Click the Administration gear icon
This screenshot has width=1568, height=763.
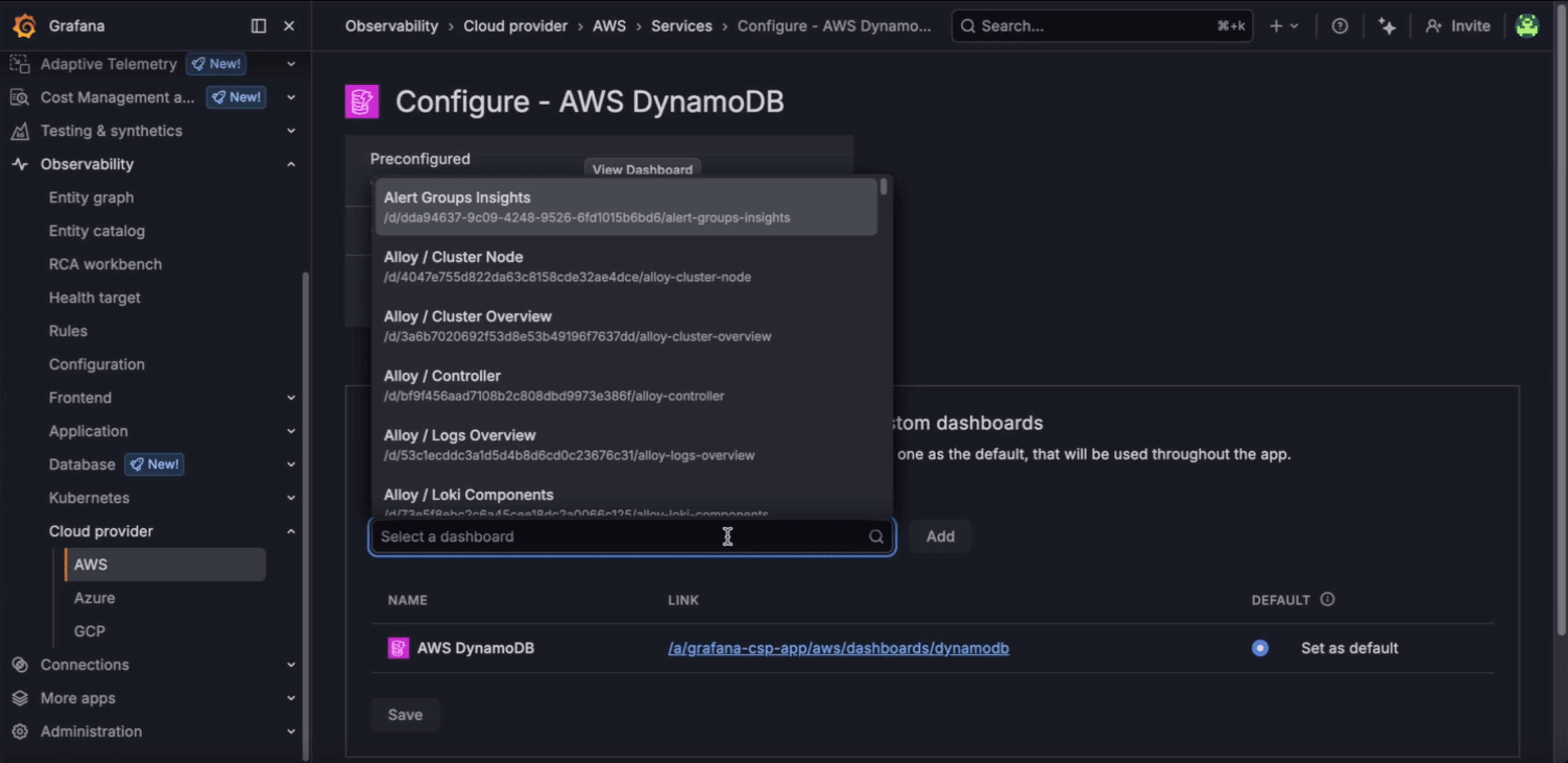(x=20, y=731)
